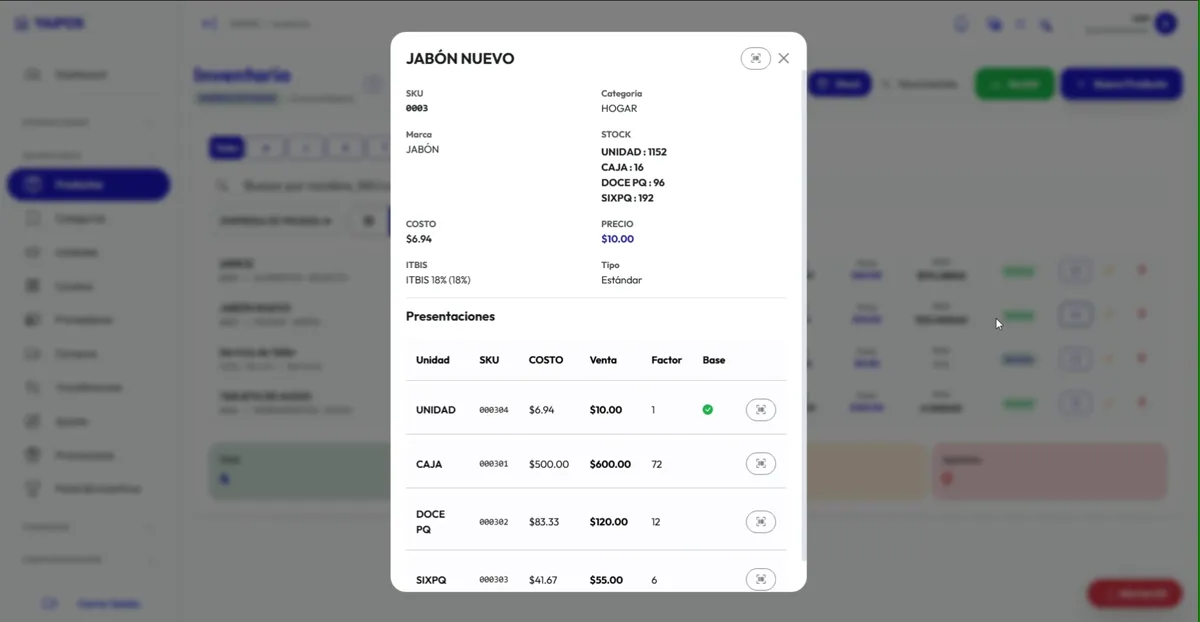The height and width of the screenshot is (622, 1200).
Task: Click the barcode scan icon beside the JABÓN NUEVO title
Action: coord(755,59)
